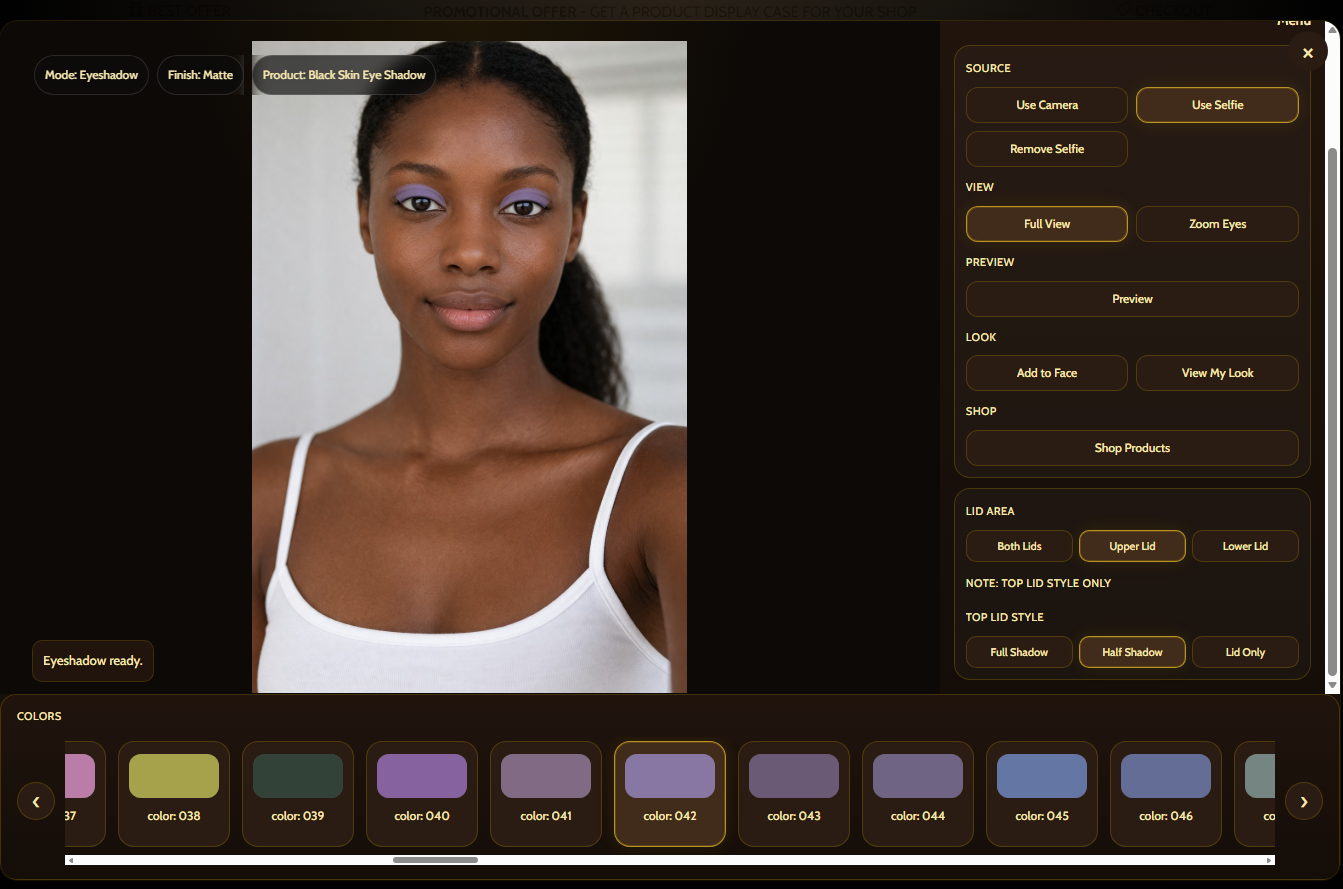
Task: Open the Menu at top right
Action: (x=1294, y=21)
